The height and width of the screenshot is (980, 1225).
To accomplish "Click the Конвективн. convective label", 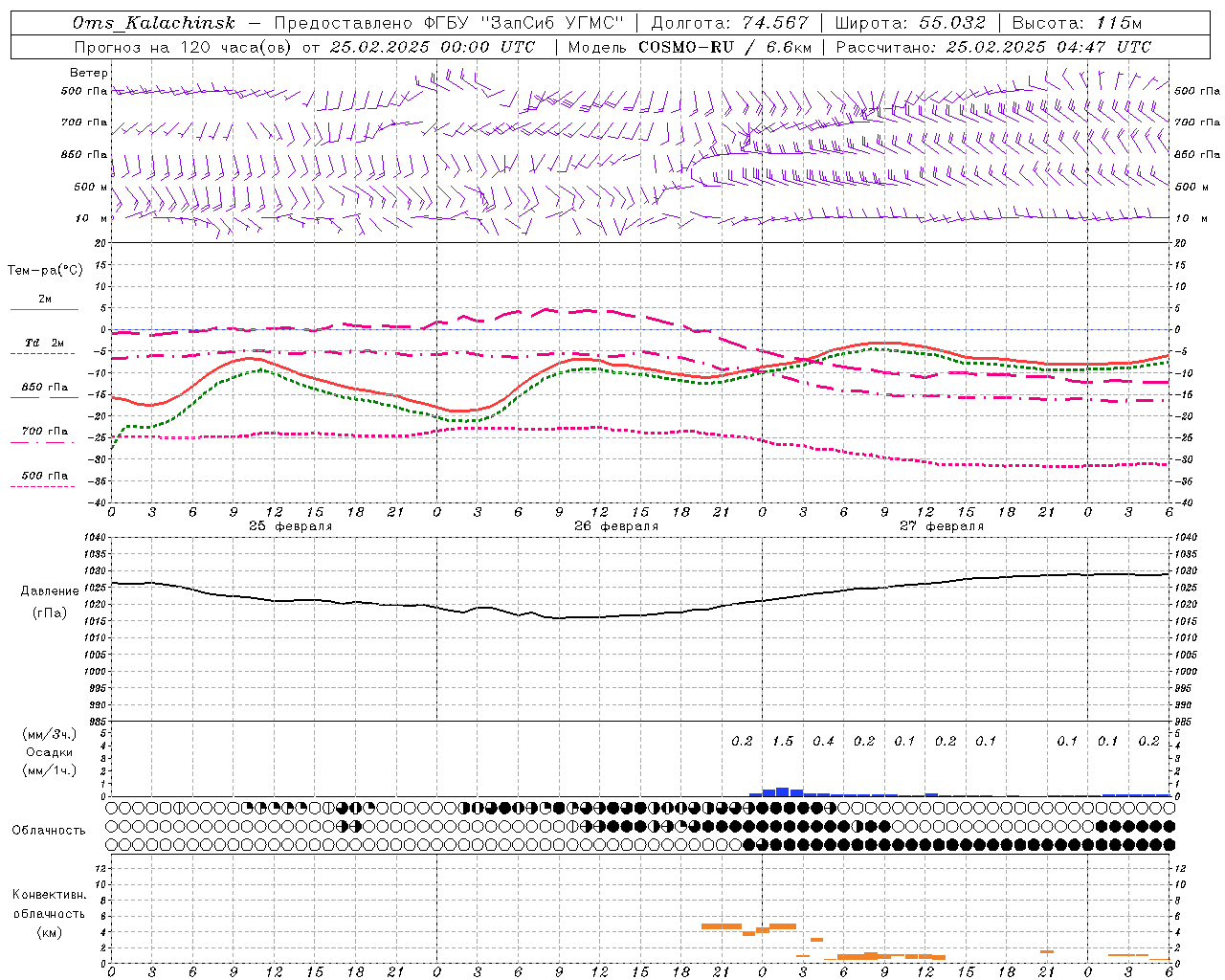I will click(50, 895).
